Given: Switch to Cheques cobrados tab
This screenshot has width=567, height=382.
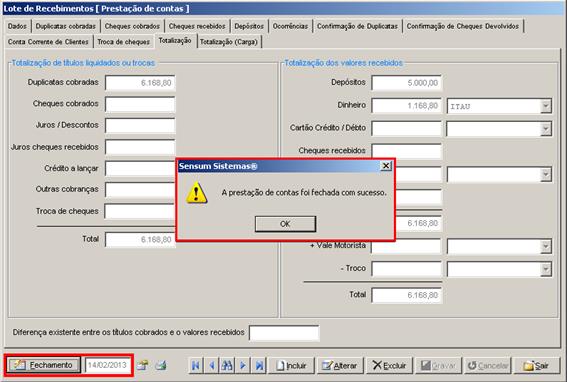Looking at the screenshot, I should [132, 26].
